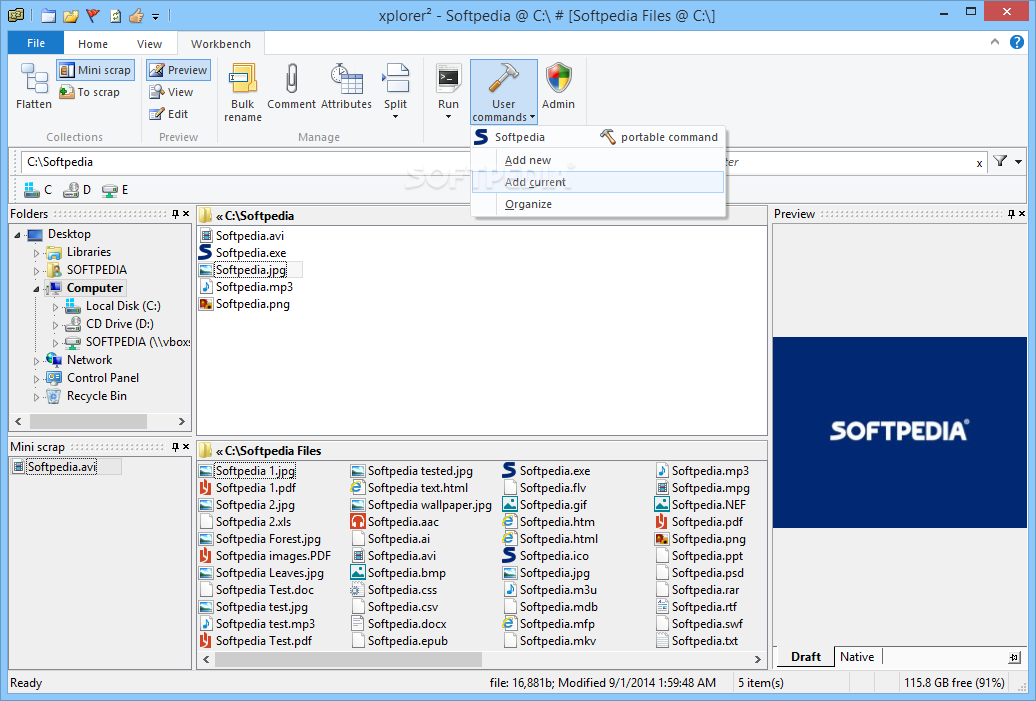Image resolution: width=1036 pixels, height=701 pixels.
Task: Click the Admin shield icon
Action: [x=558, y=78]
